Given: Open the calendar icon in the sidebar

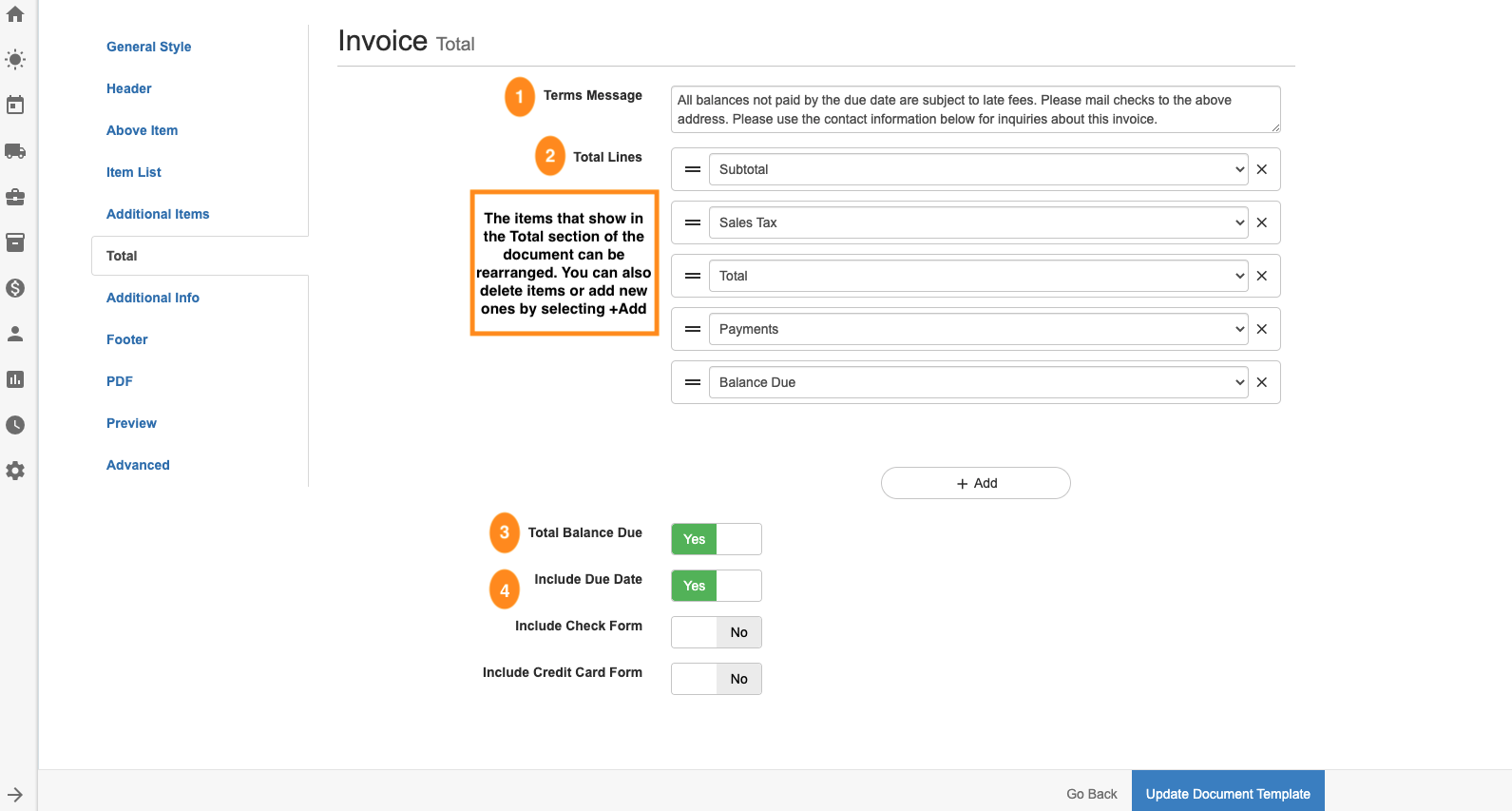Looking at the screenshot, I should [15, 105].
